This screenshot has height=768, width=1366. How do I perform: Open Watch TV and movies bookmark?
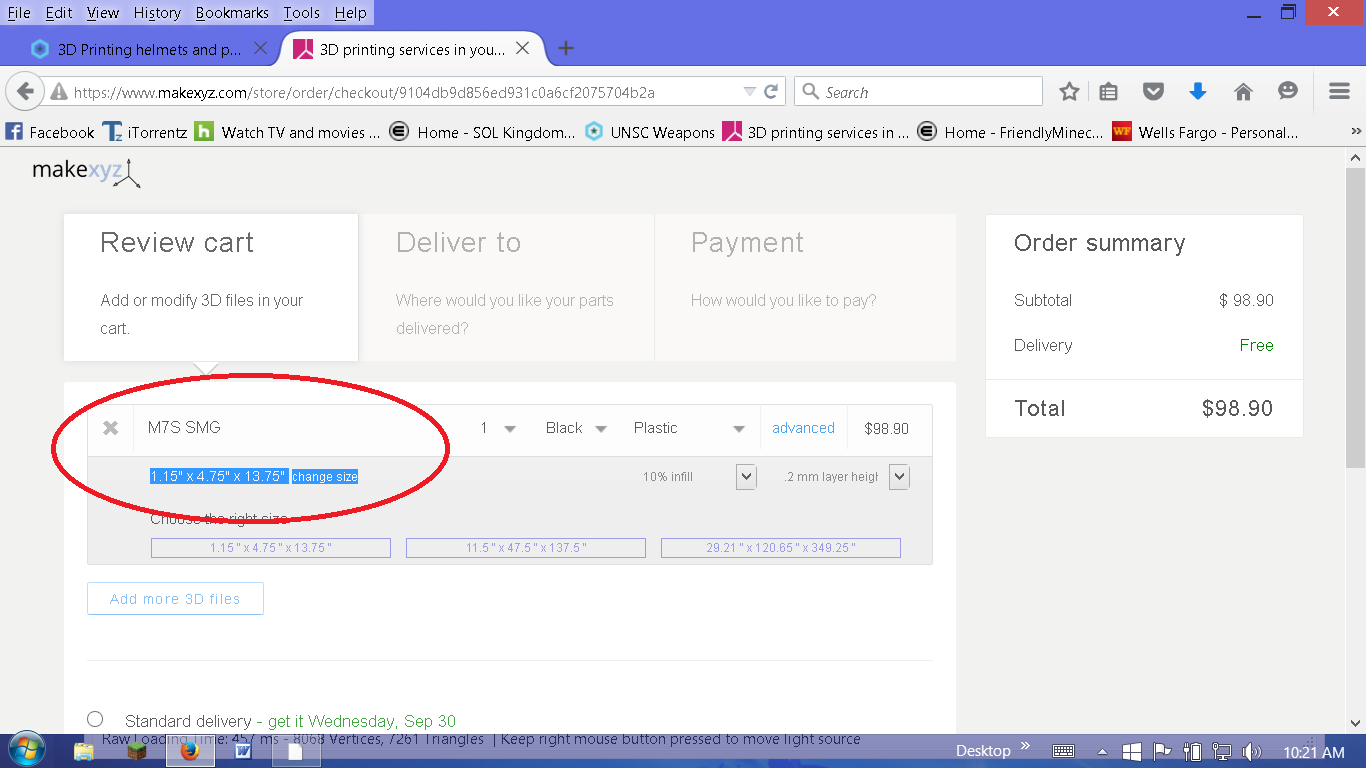click(288, 132)
